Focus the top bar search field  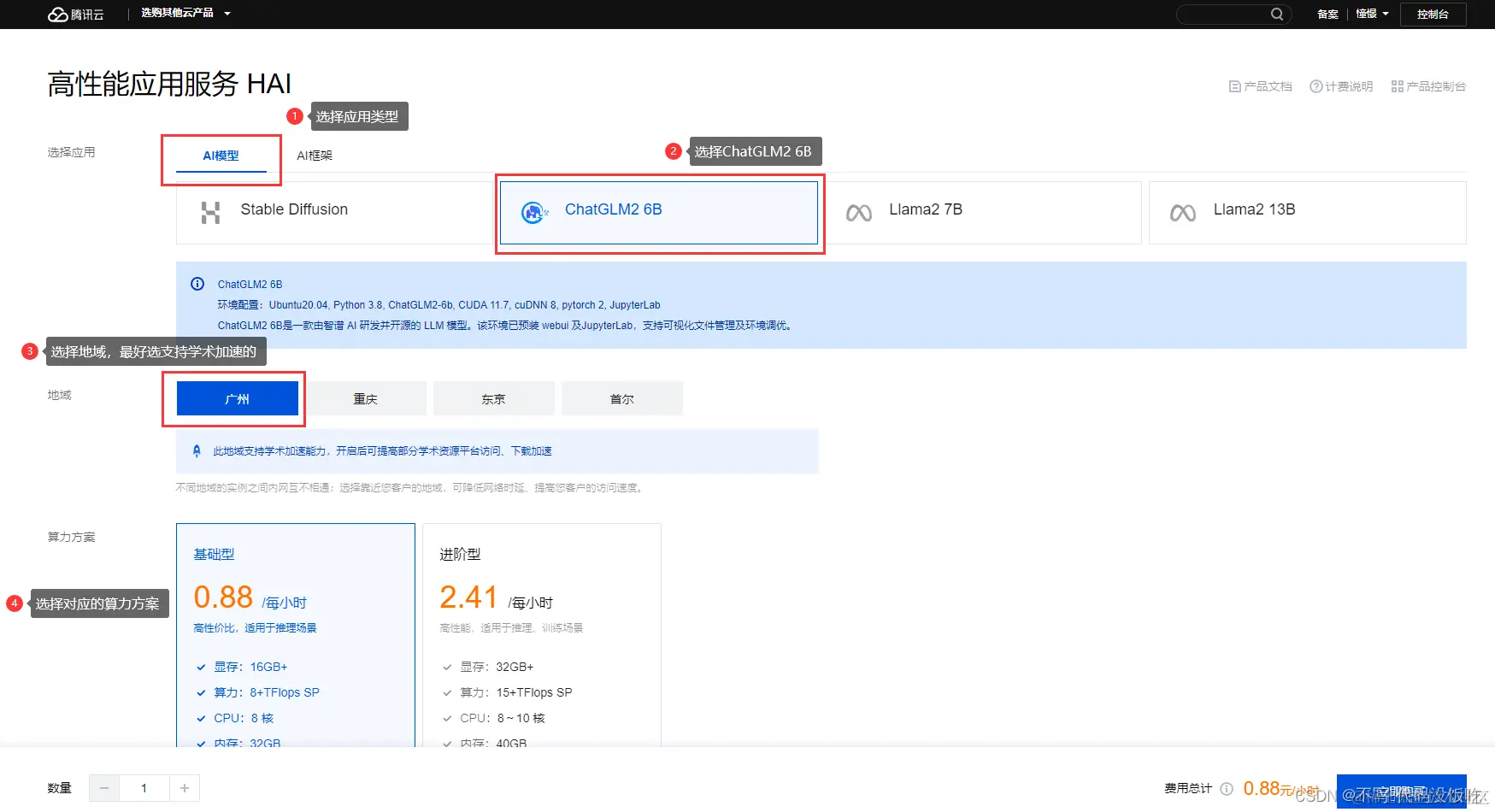click(x=1233, y=14)
